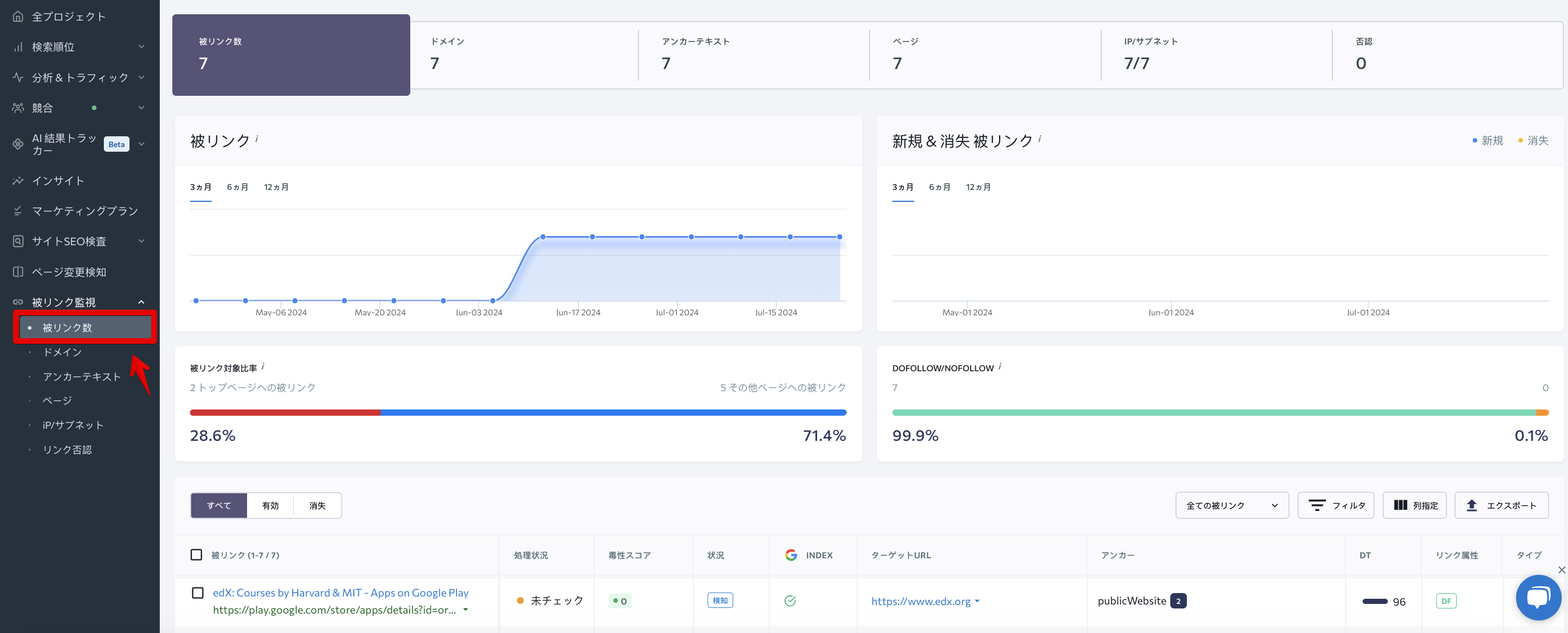Toggle the 消失 legend series
Image resolution: width=1568 pixels, height=633 pixels.
coord(1533,140)
